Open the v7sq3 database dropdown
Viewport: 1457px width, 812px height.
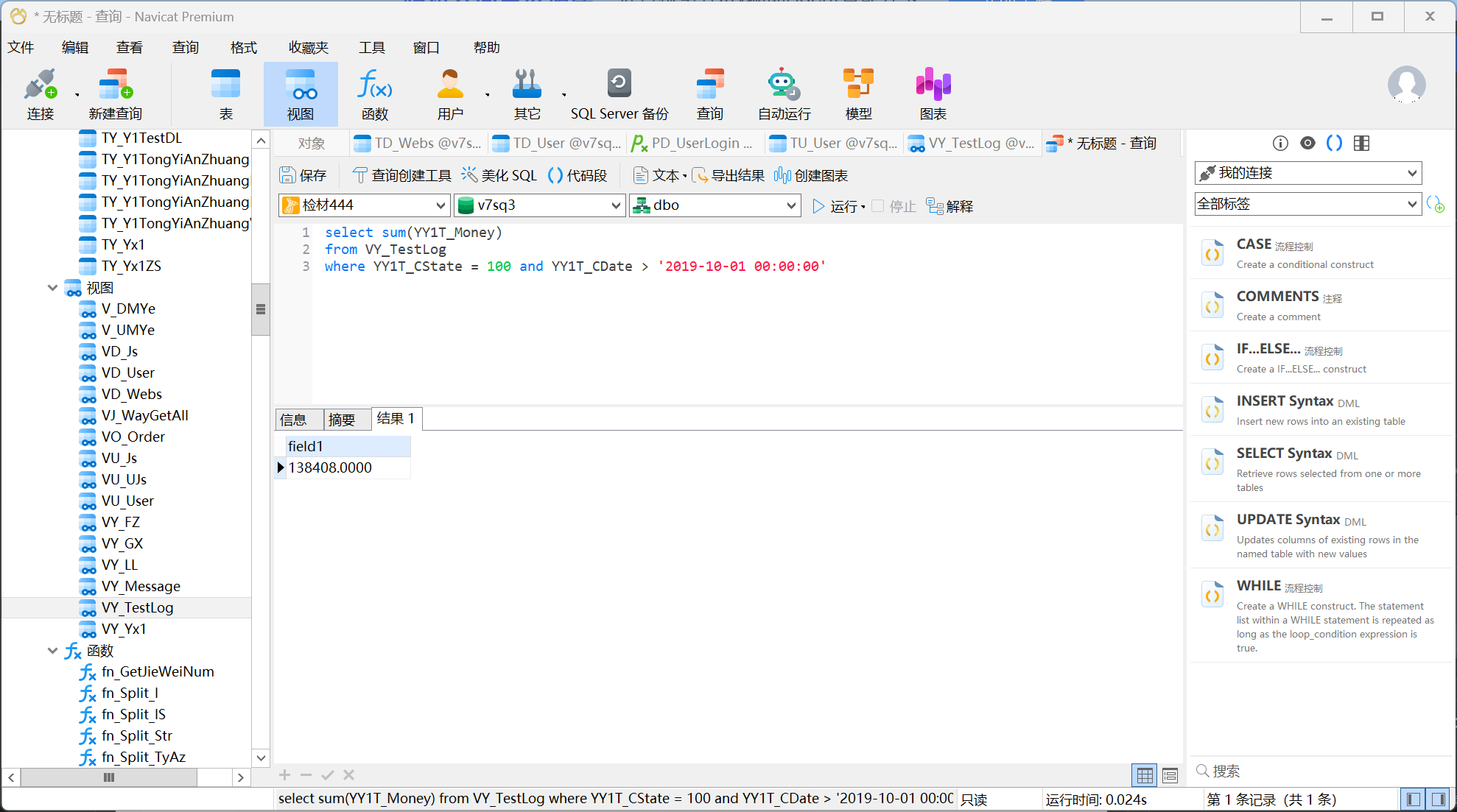[x=616, y=205]
